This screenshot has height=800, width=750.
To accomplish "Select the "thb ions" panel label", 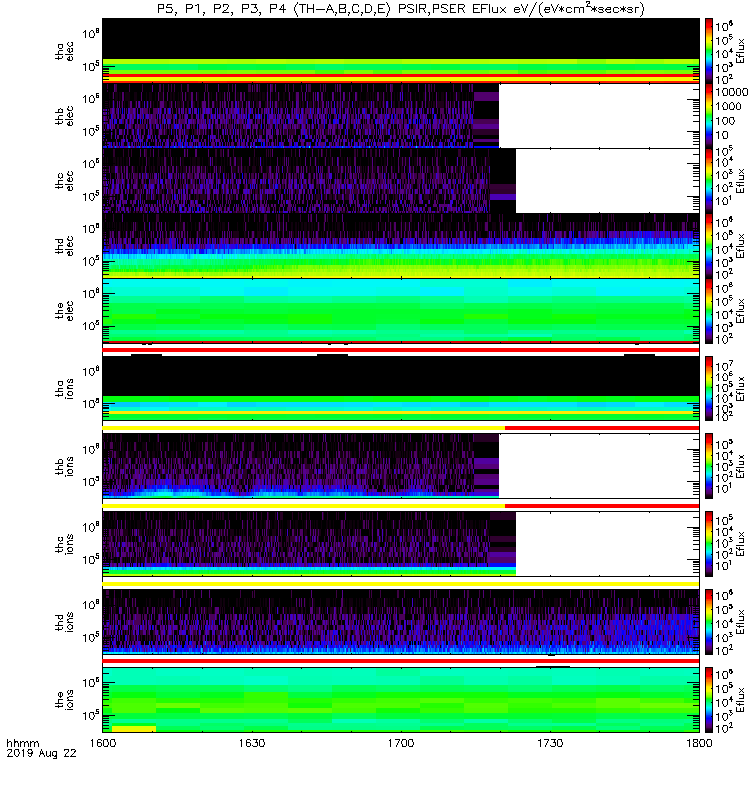I will pyautogui.click(x=65, y=466).
